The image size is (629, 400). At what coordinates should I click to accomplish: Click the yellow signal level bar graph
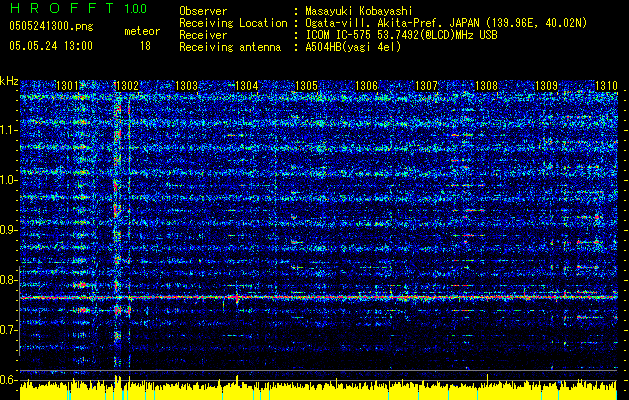pos(319,390)
